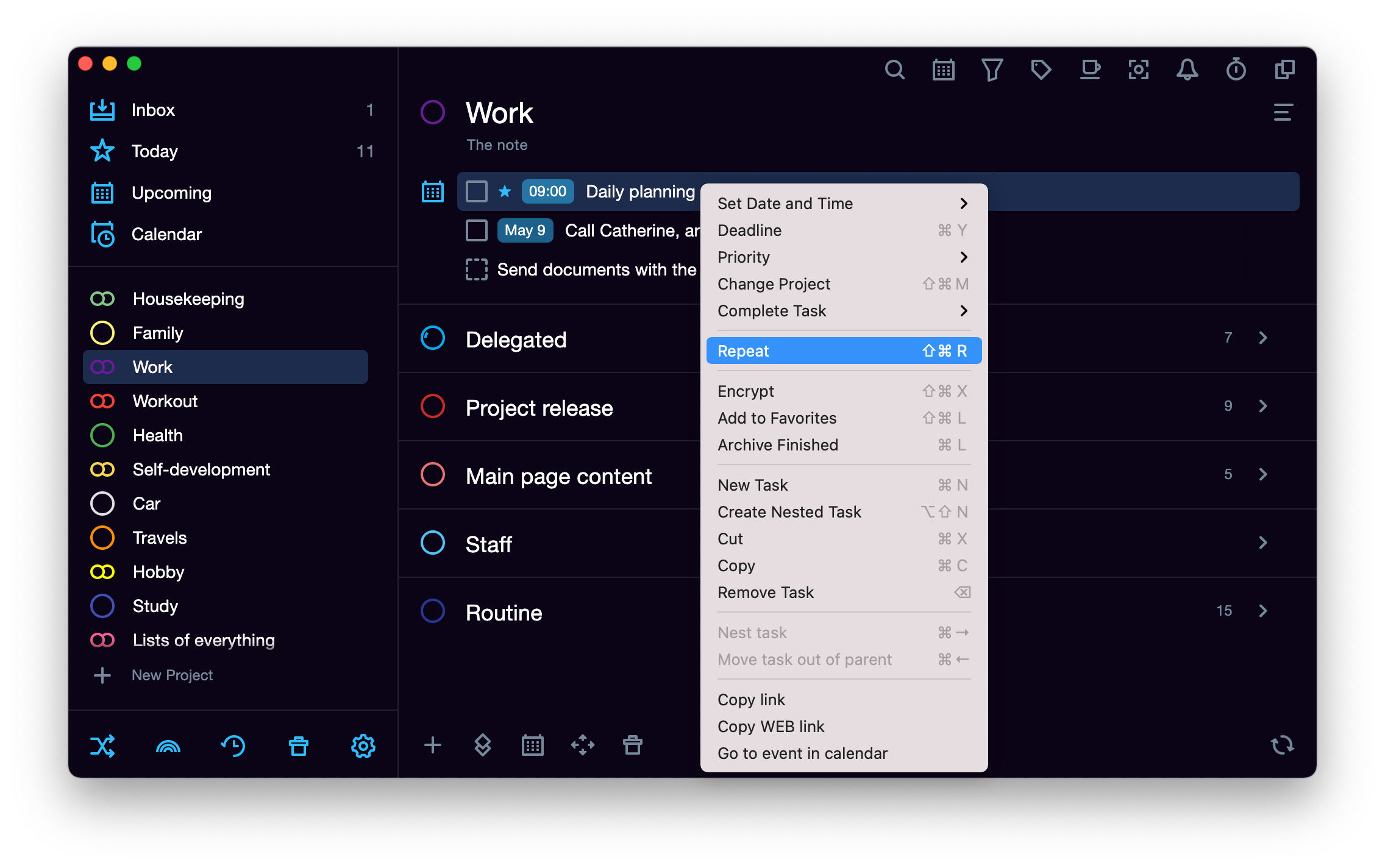Click the coffee cup icon in toolbar
The image size is (1385, 868).
click(1089, 70)
